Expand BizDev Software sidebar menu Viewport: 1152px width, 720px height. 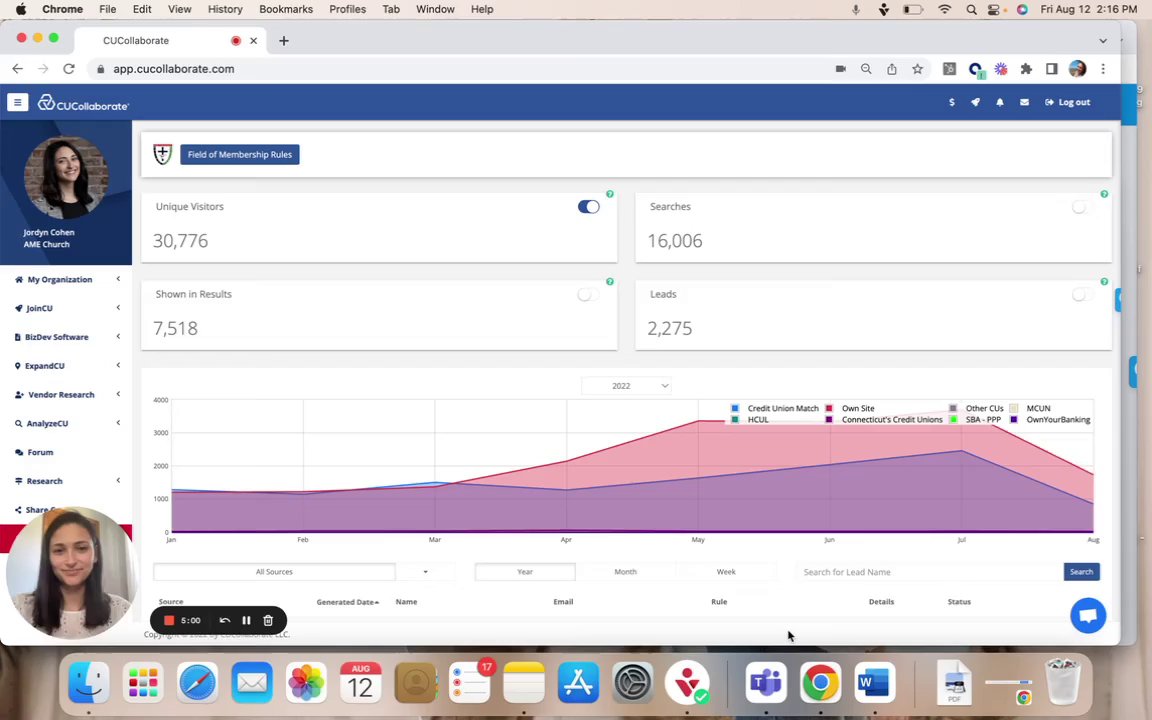(67, 336)
